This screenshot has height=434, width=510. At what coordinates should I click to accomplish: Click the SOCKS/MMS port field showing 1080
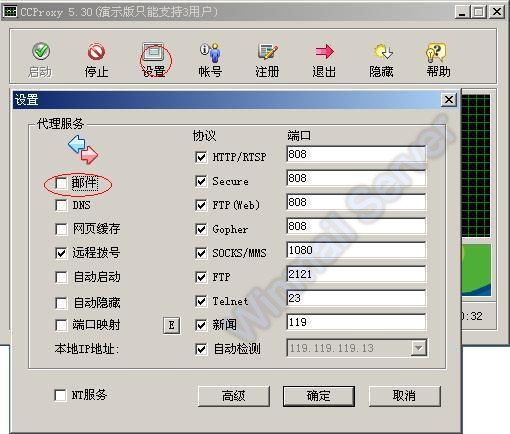pos(356,250)
